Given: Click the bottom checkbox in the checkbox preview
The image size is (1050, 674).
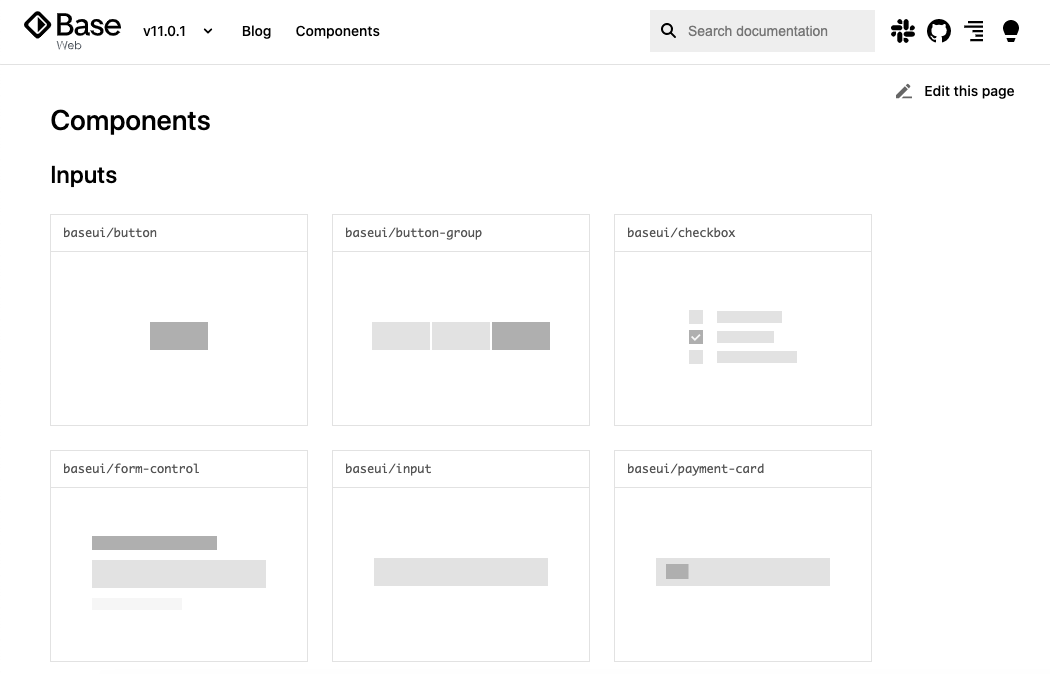Looking at the screenshot, I should pyautogui.click(x=696, y=357).
